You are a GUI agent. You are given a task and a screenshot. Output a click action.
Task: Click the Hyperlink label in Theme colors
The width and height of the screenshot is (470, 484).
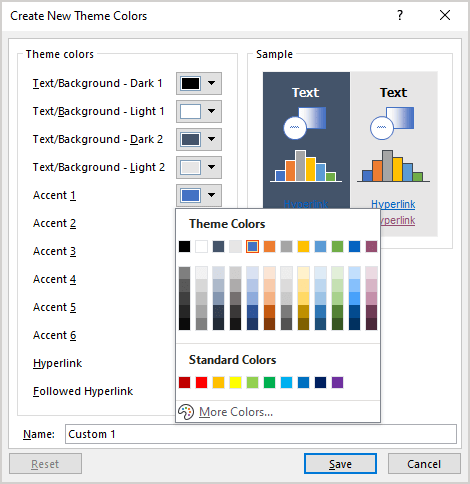(57, 363)
